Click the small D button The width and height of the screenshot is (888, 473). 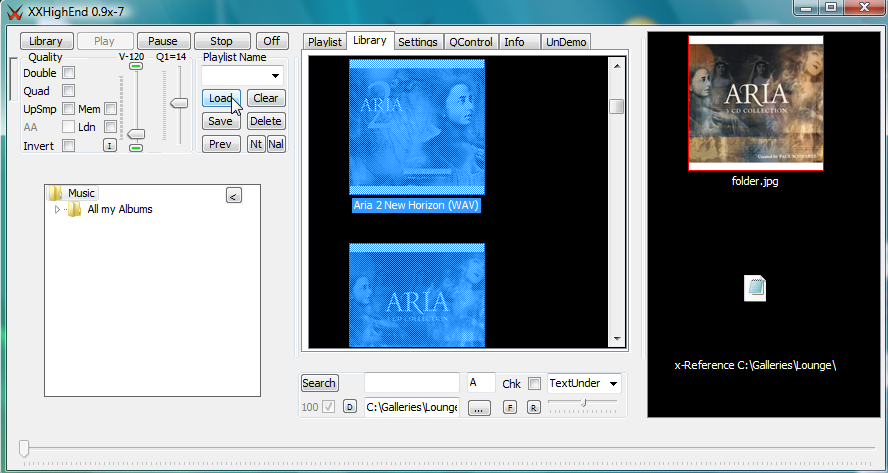[x=350, y=407]
